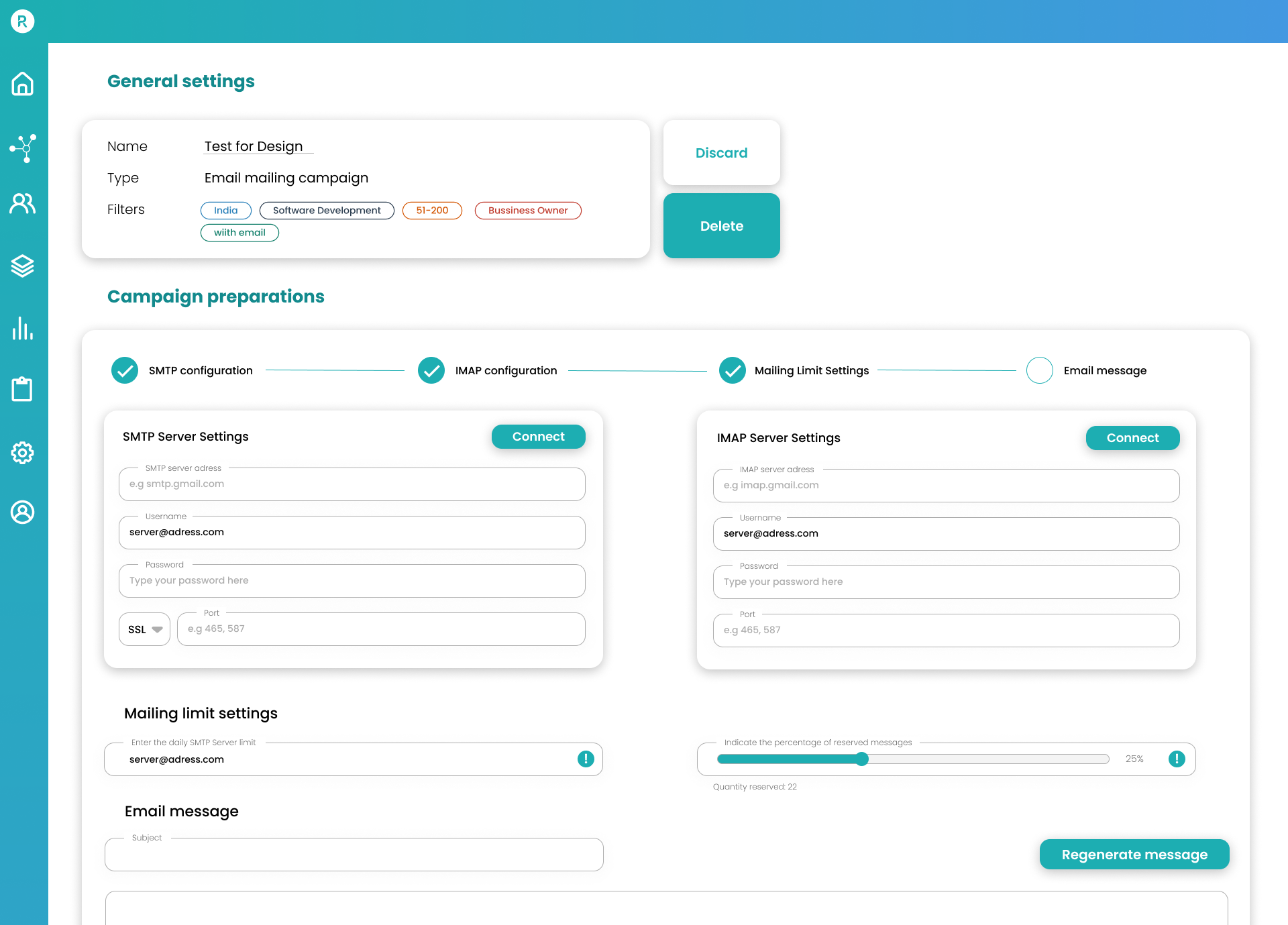Click the clipboard sidebar icon
Screen dimensions: 1288x925
point(22,389)
